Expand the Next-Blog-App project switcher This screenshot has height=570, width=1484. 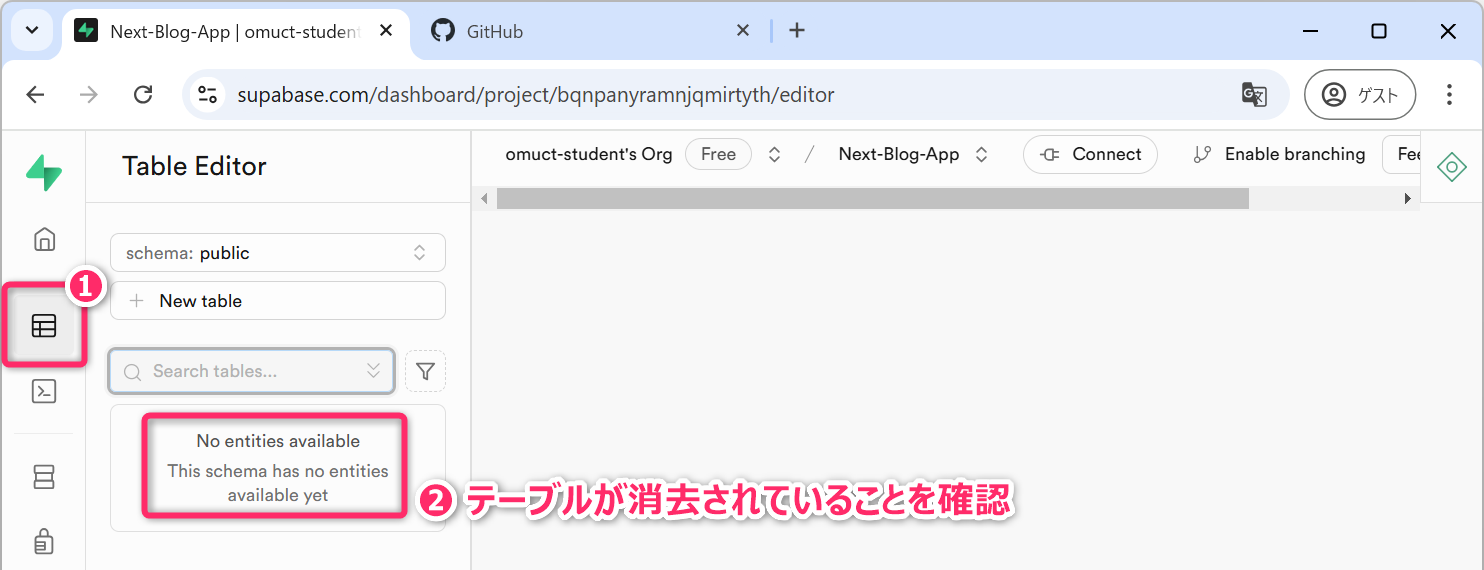click(982, 155)
